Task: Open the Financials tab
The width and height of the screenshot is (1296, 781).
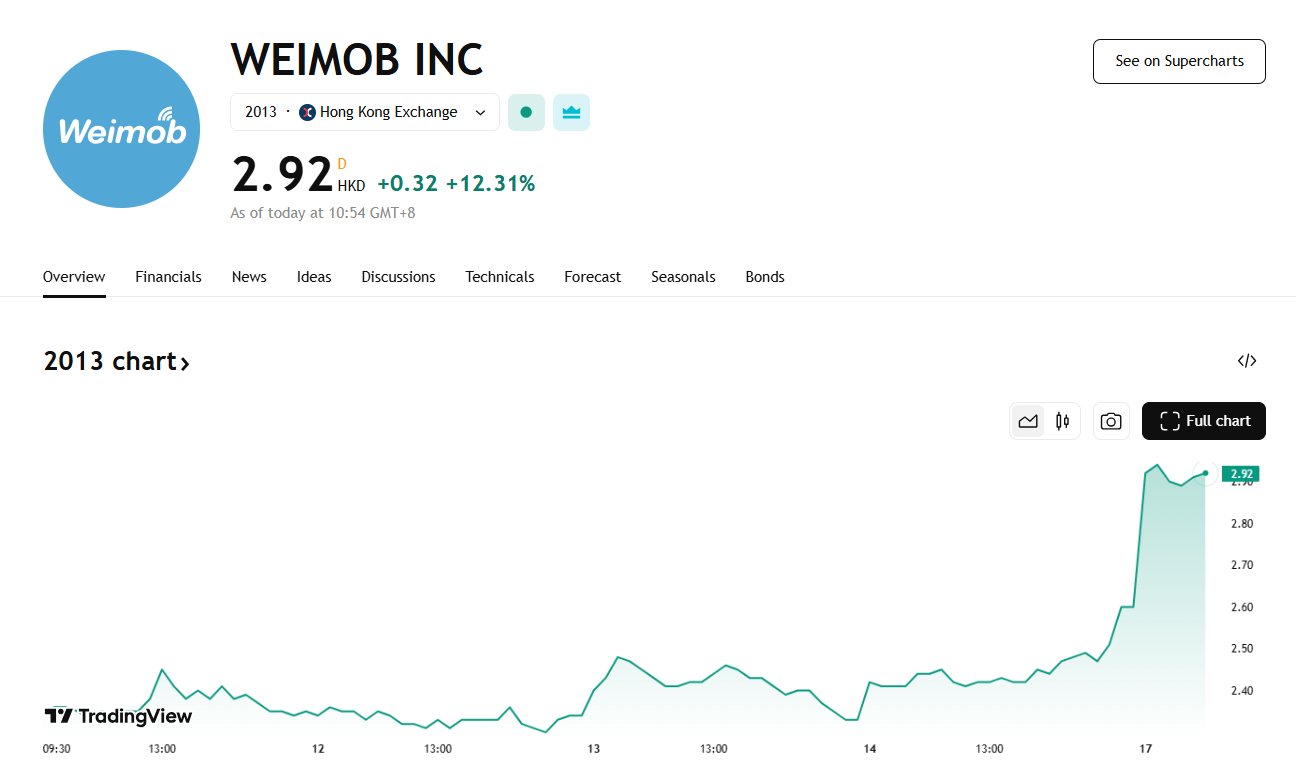Action: coord(168,277)
